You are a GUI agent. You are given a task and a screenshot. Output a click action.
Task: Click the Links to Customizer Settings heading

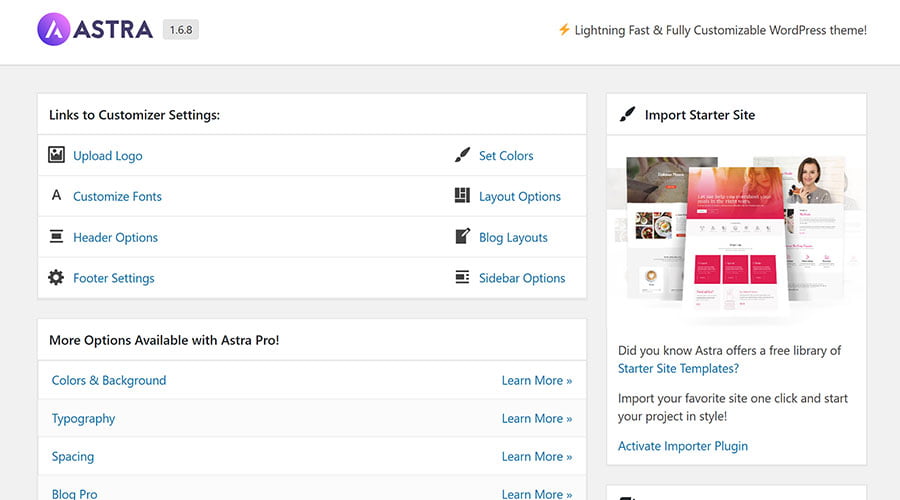click(x=134, y=115)
